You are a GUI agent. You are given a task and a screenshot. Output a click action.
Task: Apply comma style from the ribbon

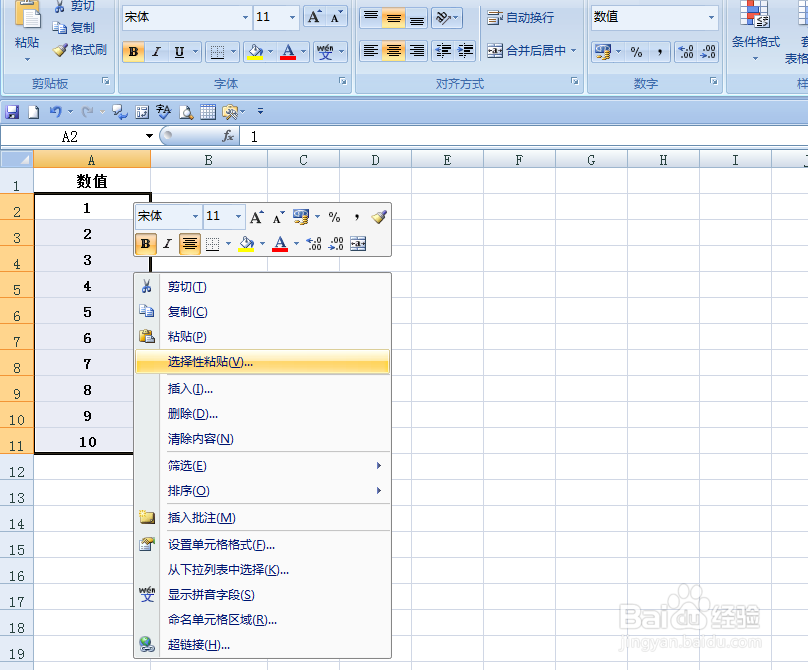point(659,52)
